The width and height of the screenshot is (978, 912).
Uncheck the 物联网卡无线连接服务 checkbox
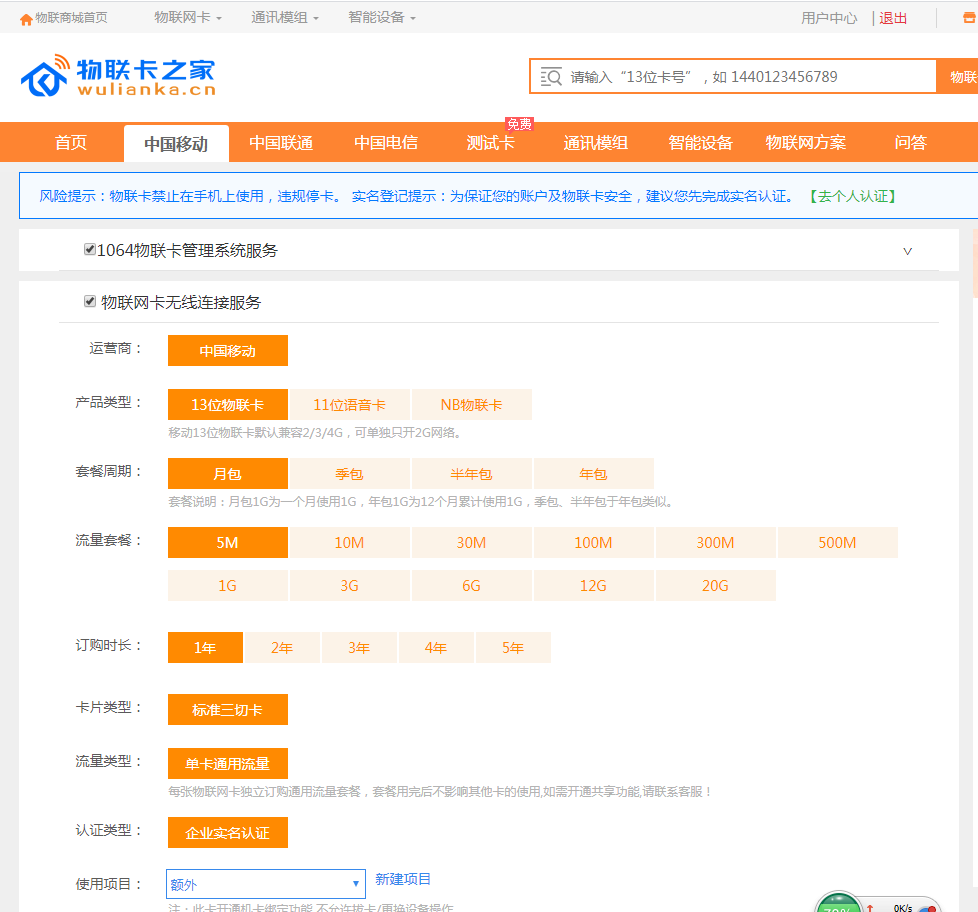point(90,301)
